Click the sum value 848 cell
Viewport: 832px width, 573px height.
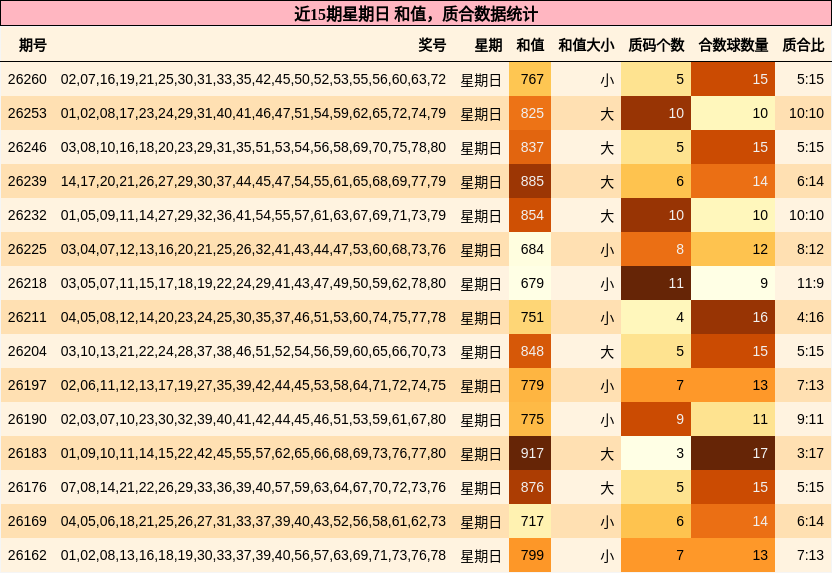530,351
